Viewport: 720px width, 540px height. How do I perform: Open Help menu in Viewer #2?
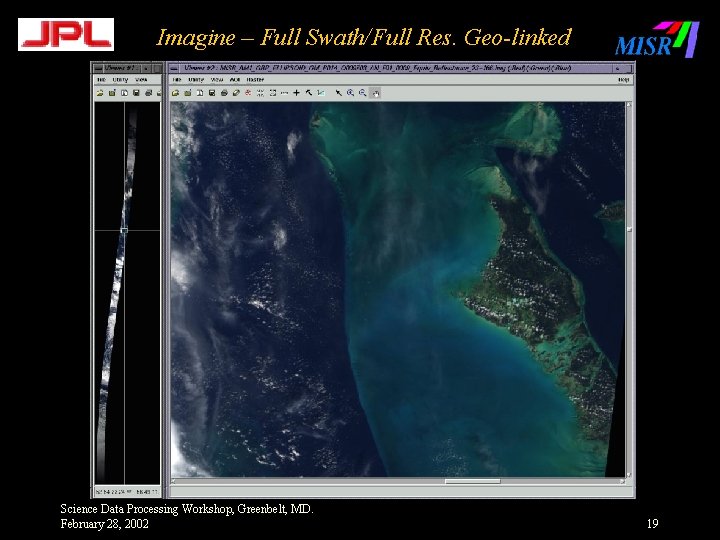point(624,80)
